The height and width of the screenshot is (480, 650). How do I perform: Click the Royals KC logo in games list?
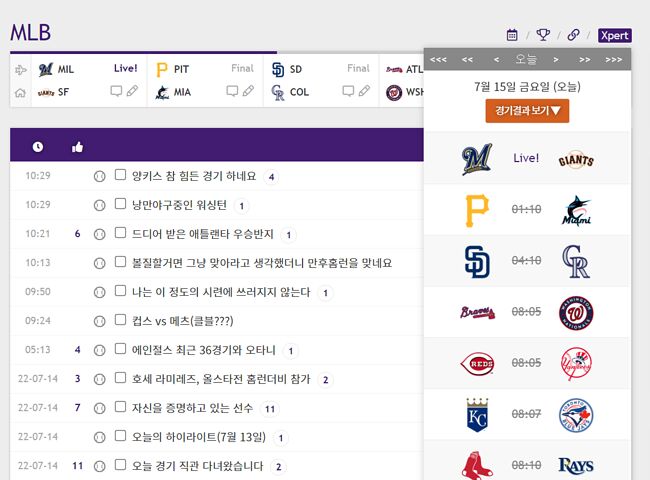click(477, 415)
